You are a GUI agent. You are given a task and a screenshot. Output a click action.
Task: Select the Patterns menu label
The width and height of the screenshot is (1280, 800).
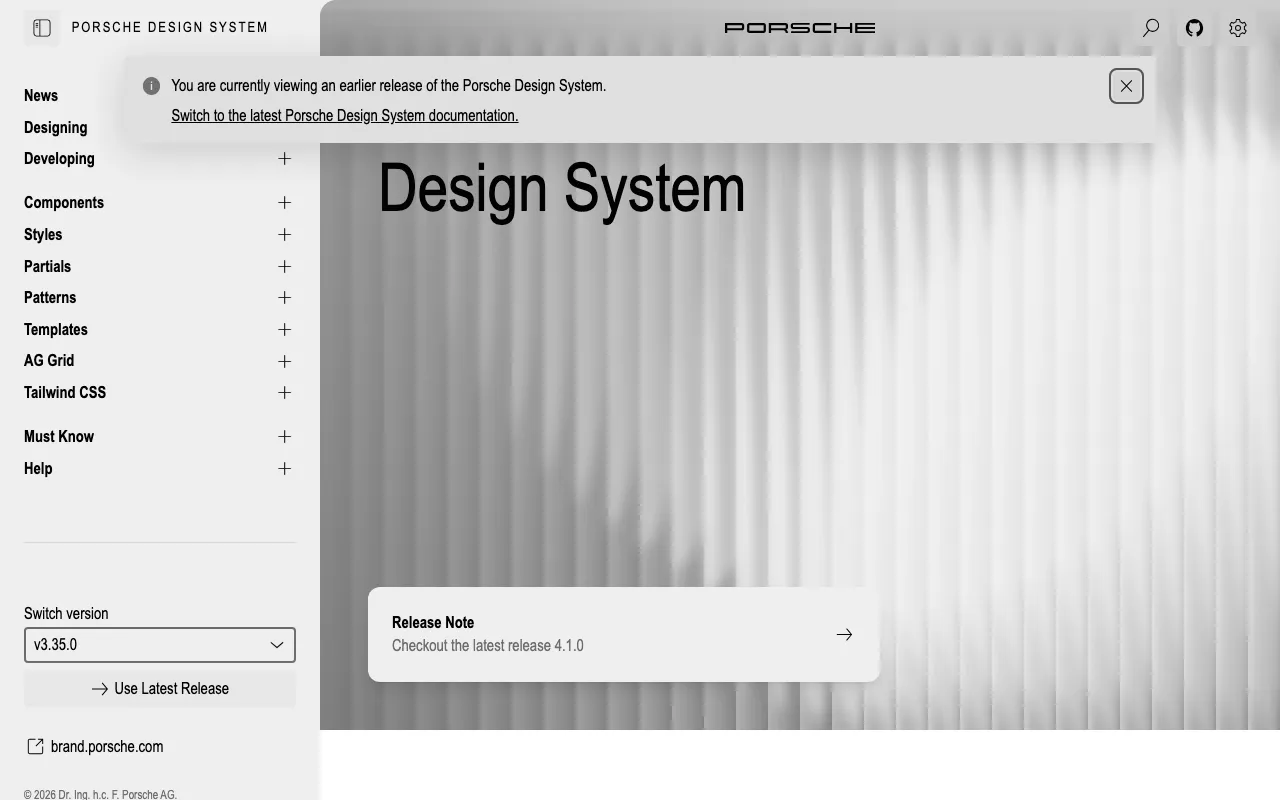click(x=50, y=298)
